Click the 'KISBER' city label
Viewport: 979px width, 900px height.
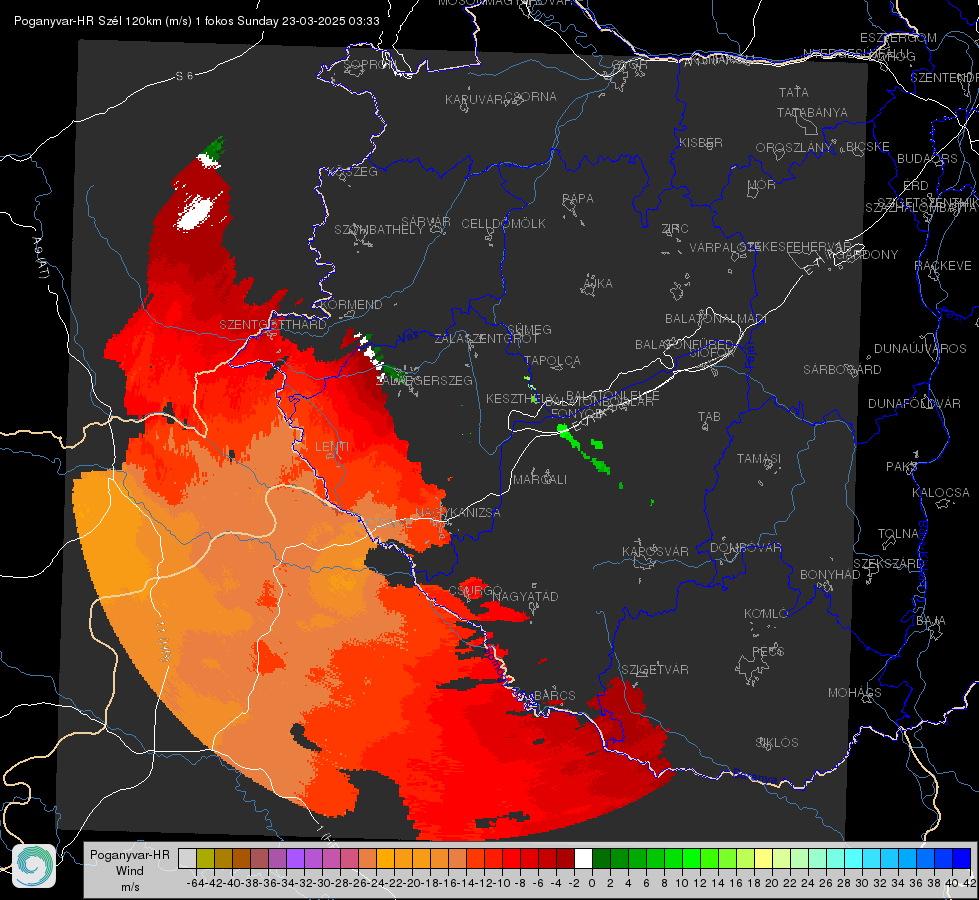point(701,142)
